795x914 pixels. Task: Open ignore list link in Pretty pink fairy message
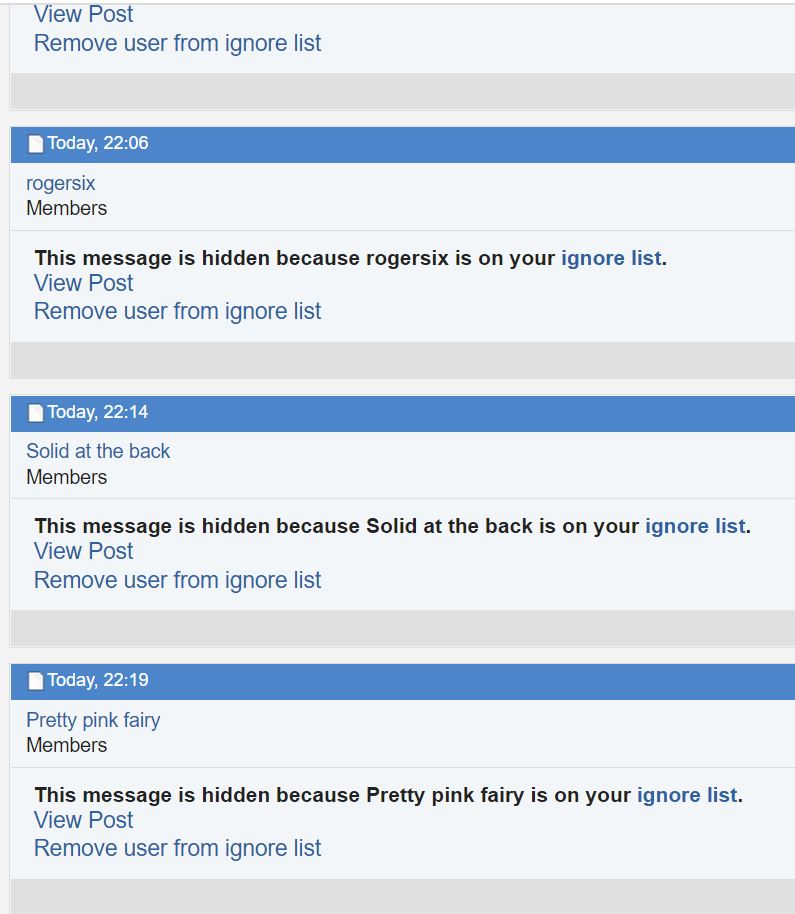[687, 795]
